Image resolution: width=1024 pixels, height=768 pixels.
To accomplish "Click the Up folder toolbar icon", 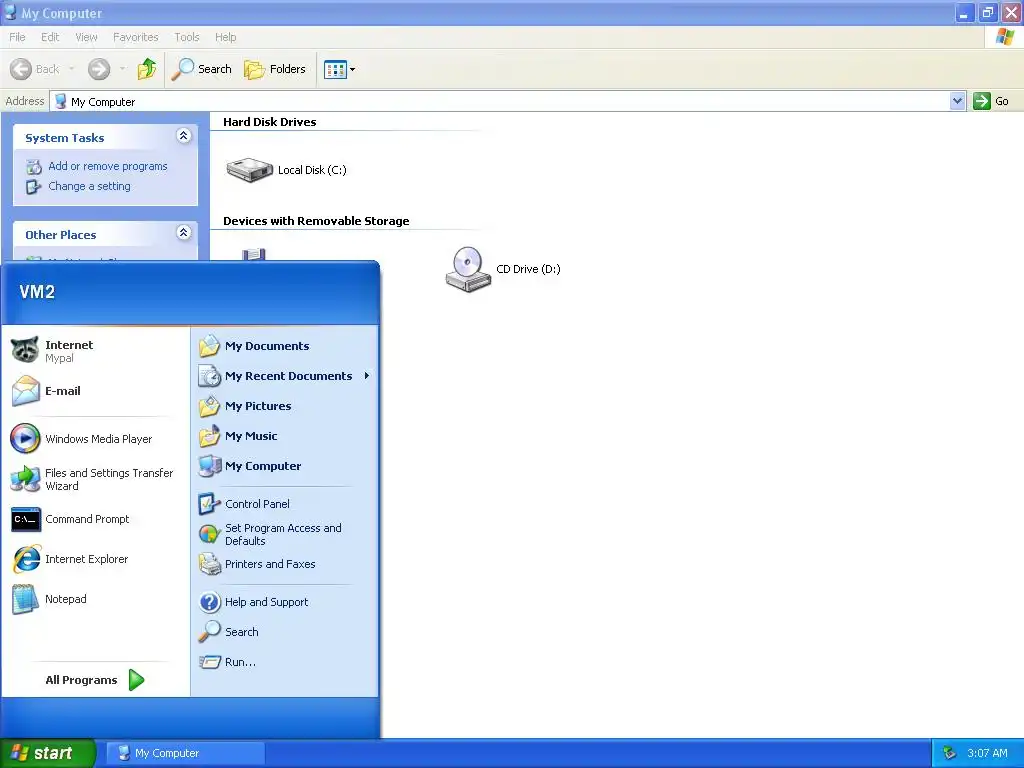I will 147,69.
